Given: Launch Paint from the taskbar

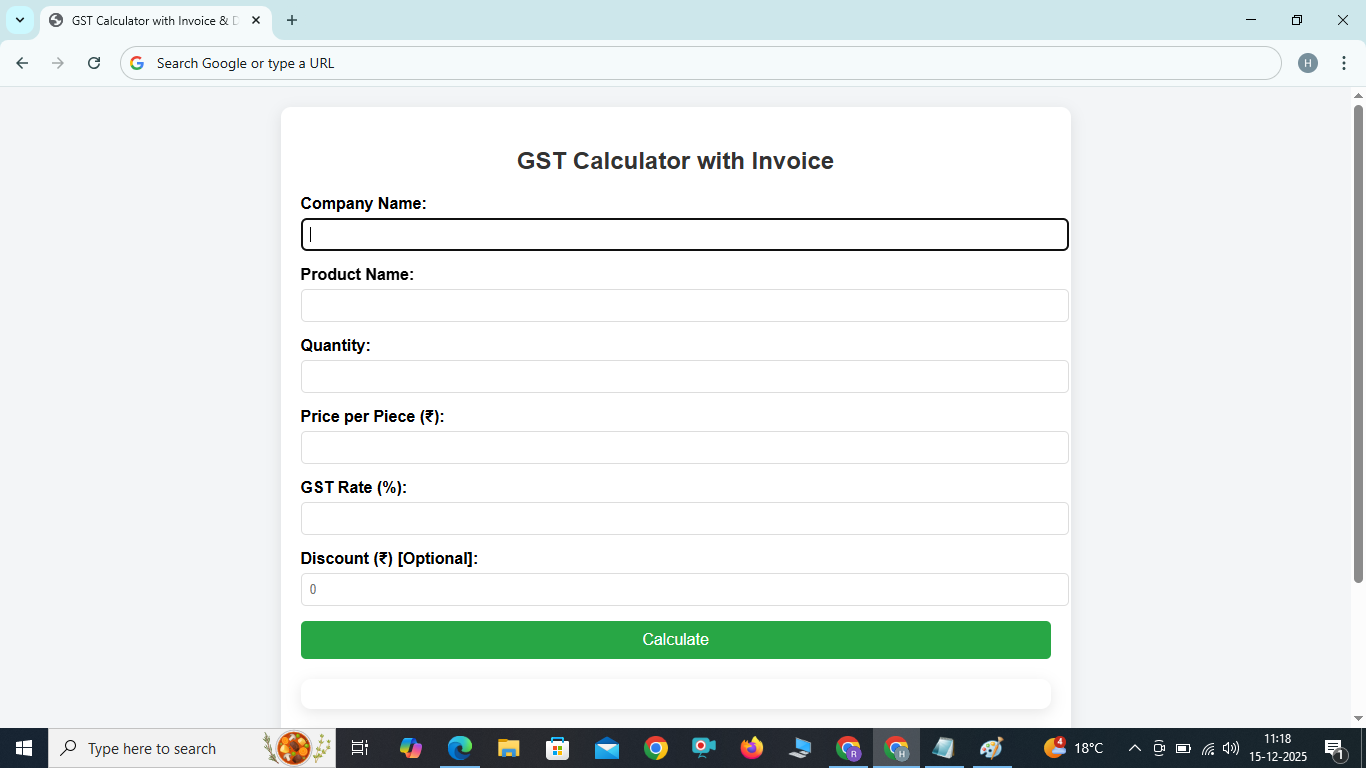Looking at the screenshot, I should click(991, 747).
